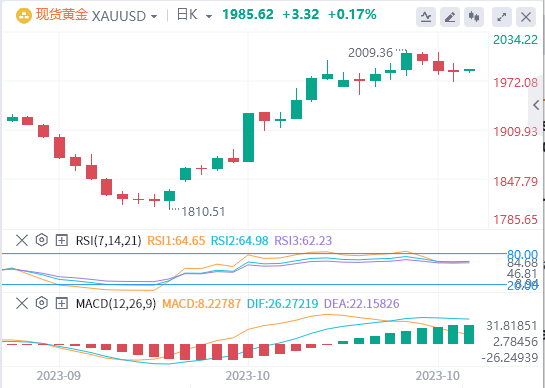This screenshot has height=388, width=545.
Task: Click the RSI2:64.98 value
Action: (x=239, y=241)
